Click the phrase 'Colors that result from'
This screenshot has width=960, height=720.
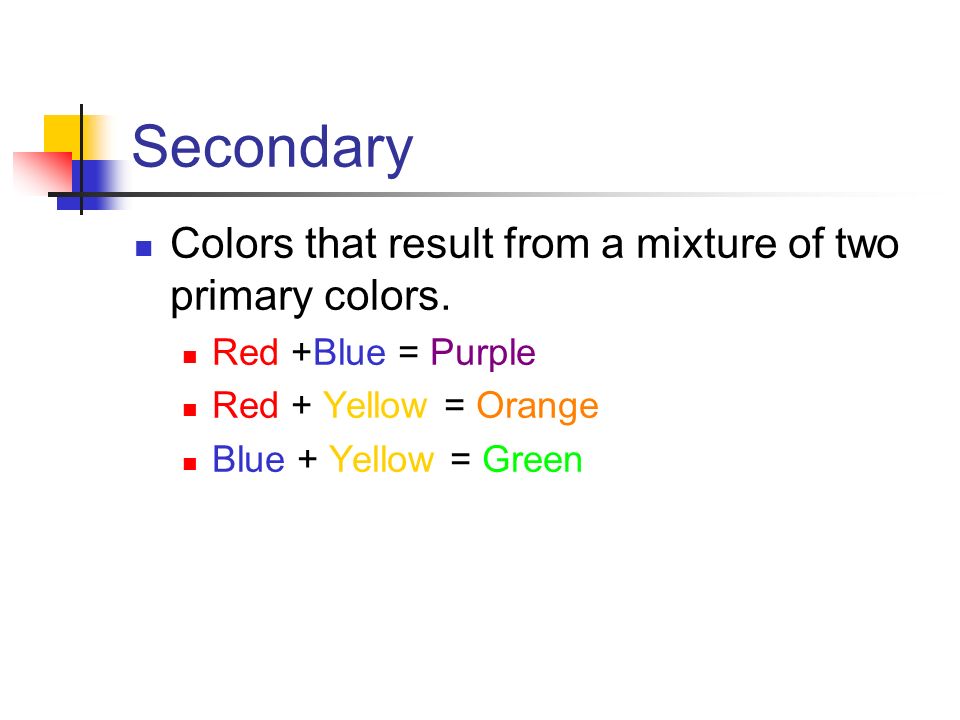tap(376, 244)
